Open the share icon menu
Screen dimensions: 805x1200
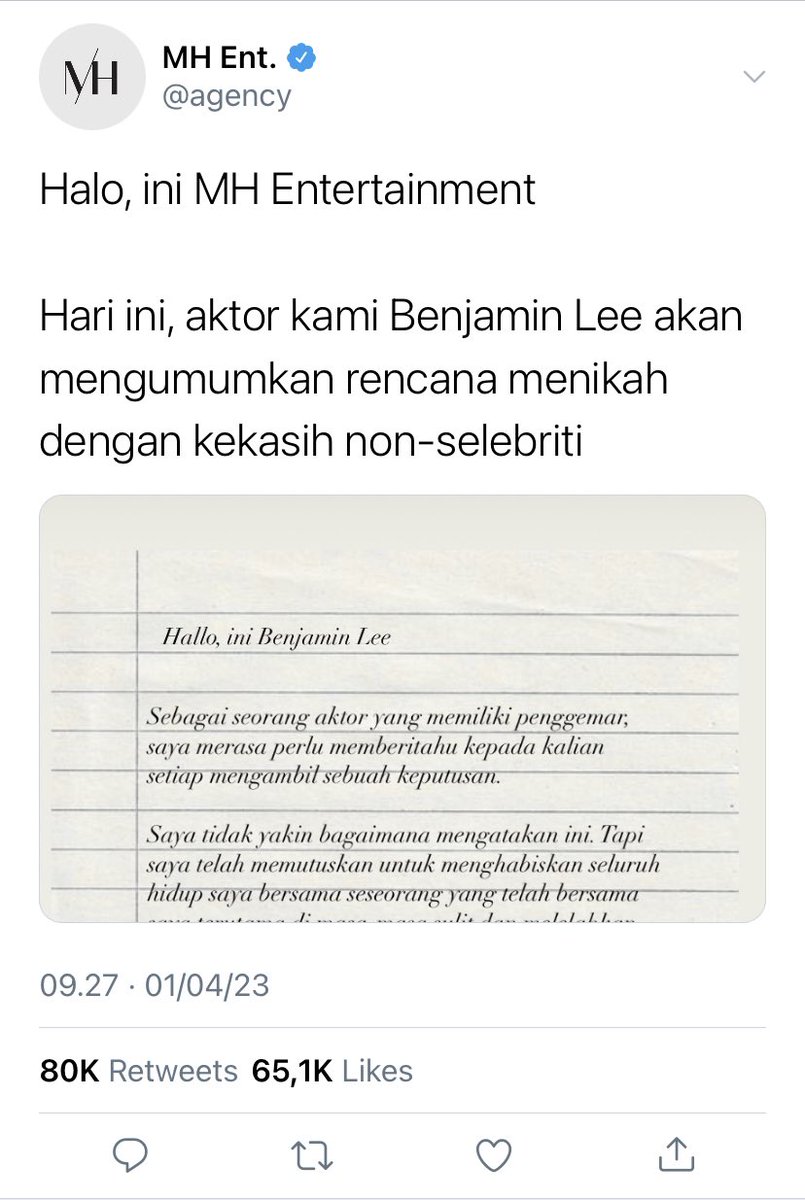(x=675, y=1153)
